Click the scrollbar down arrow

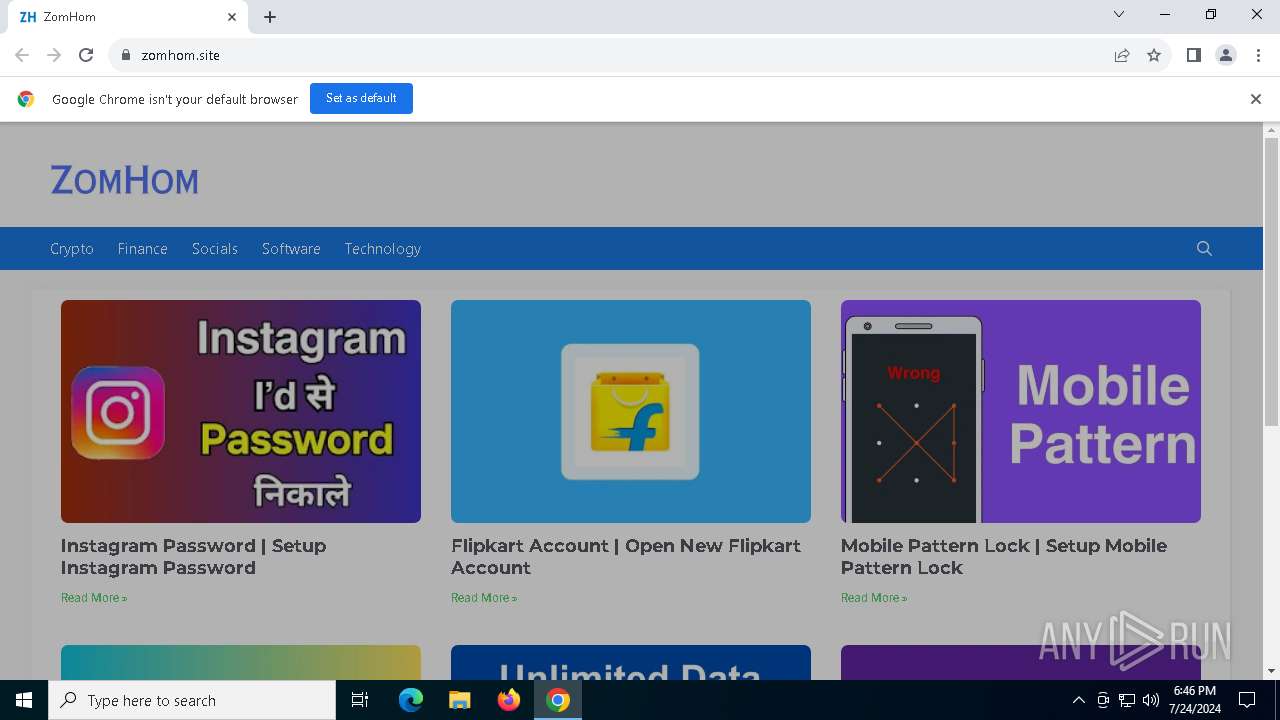(x=1271, y=671)
